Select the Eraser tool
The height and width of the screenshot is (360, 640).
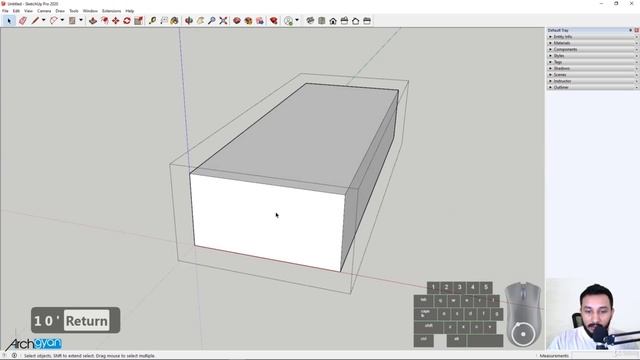(x=22, y=20)
